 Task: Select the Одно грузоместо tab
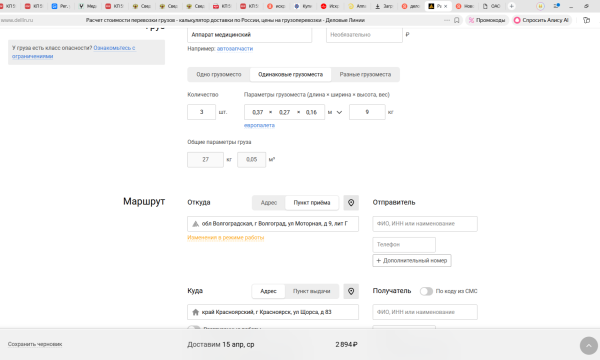pyautogui.click(x=218, y=75)
